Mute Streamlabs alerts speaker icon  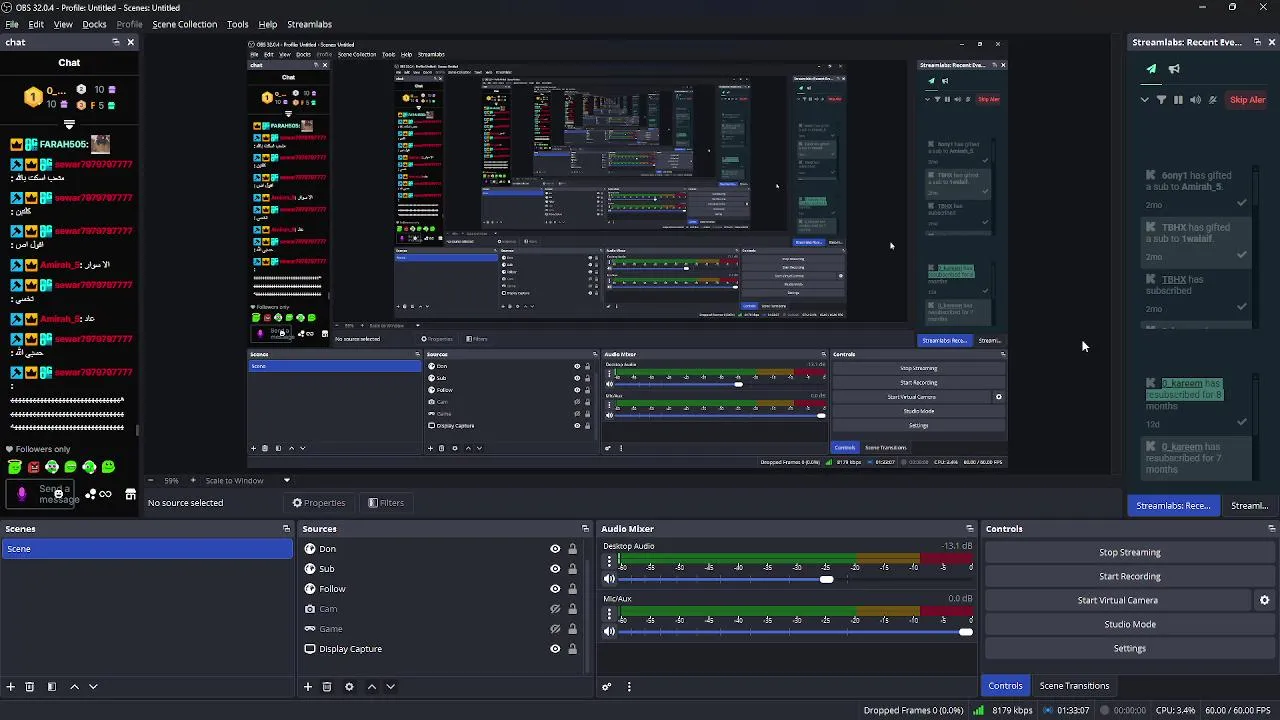[1195, 100]
